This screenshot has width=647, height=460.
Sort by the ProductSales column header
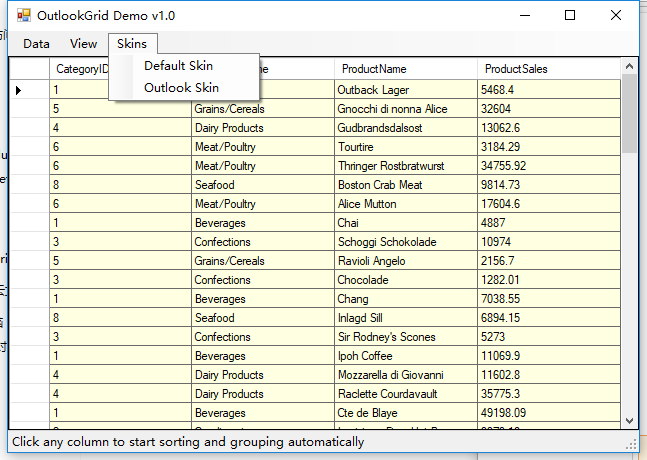[x=549, y=69]
